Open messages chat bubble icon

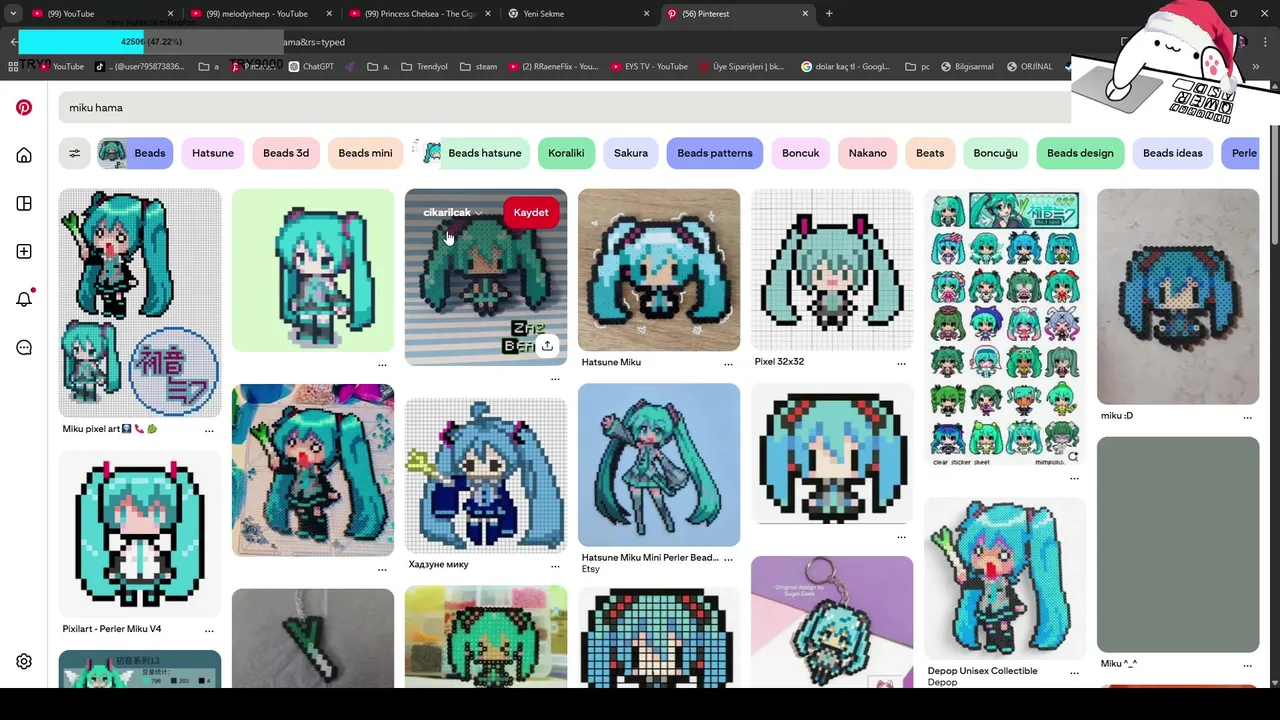24,347
